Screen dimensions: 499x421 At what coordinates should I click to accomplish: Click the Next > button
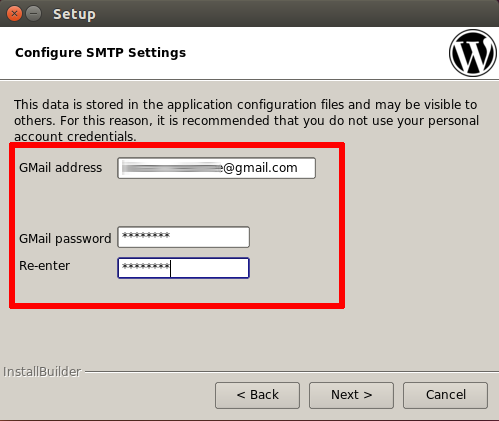pyautogui.click(x=351, y=395)
